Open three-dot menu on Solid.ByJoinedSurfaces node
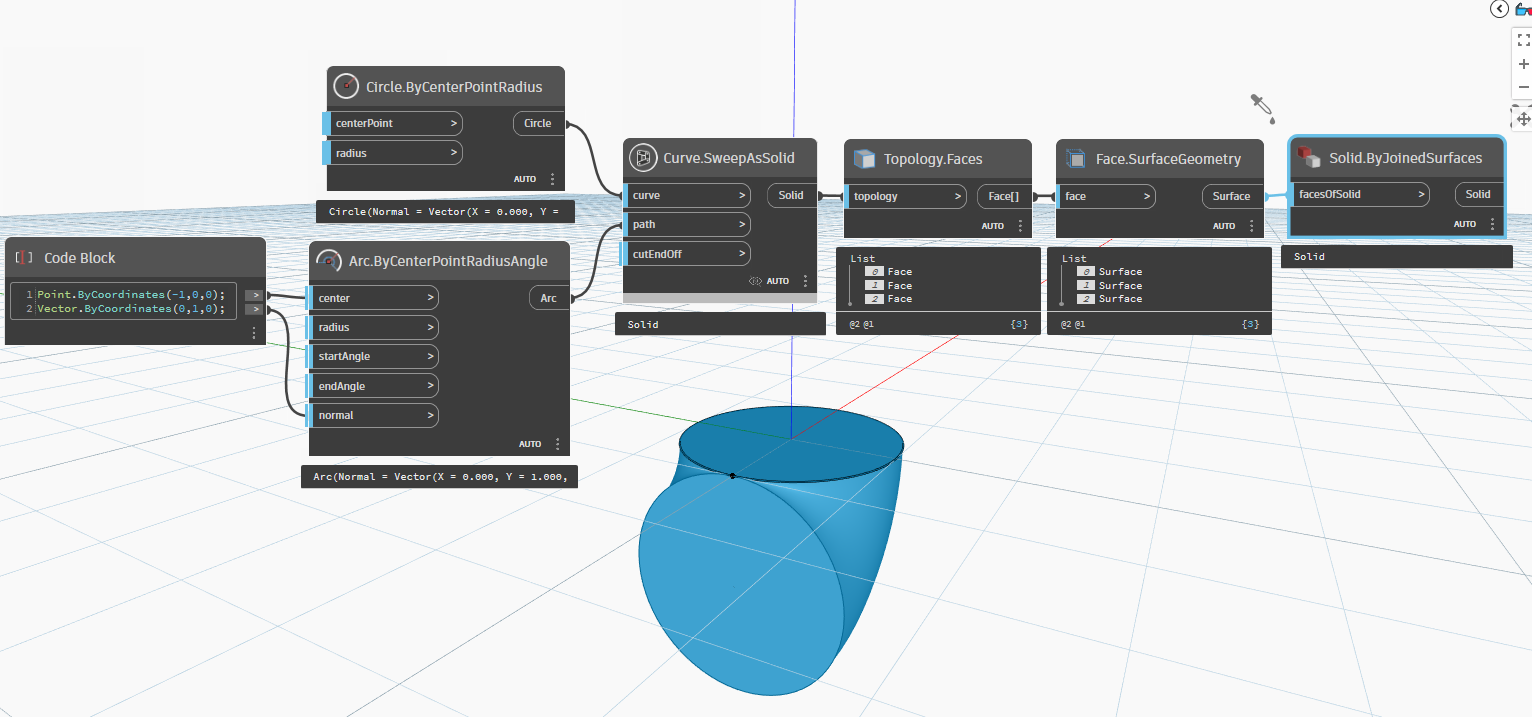This screenshot has height=717, width=1532. tap(1492, 224)
